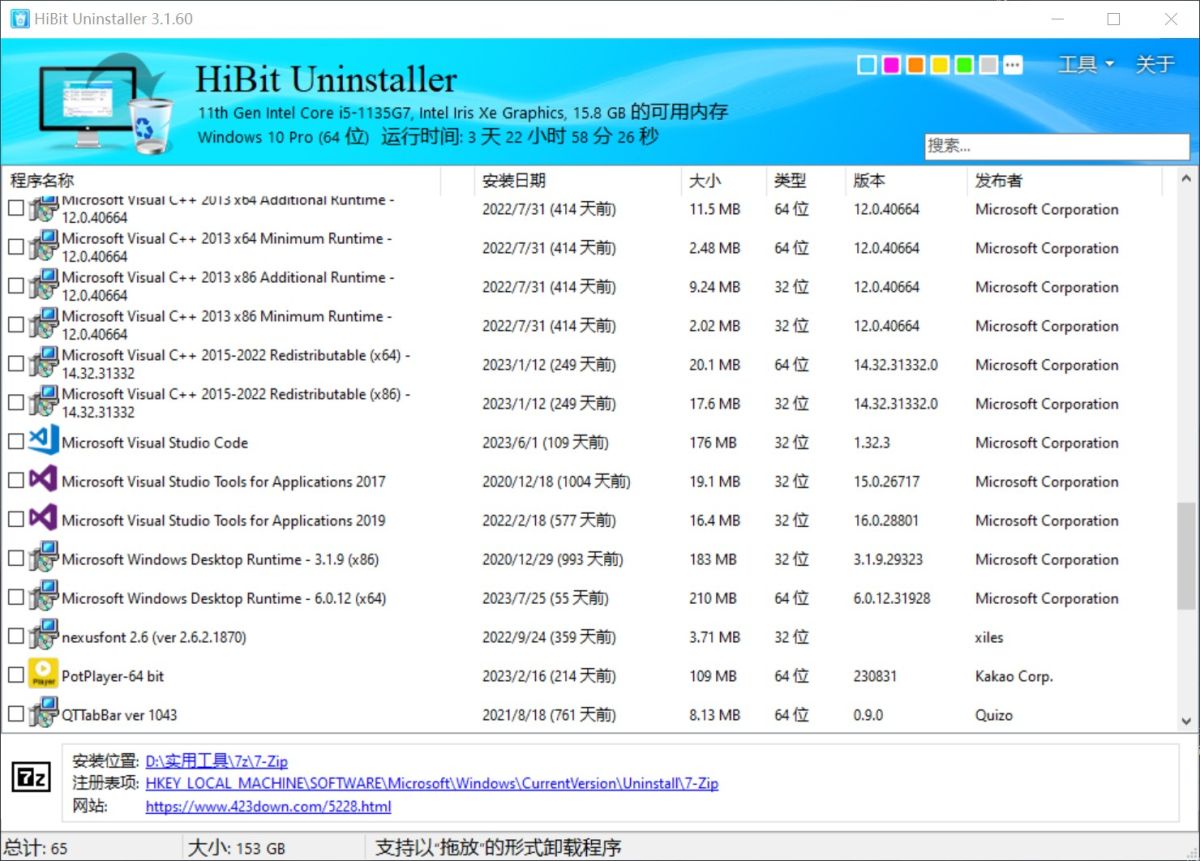
Task: Click the 总计: 65 status bar entry
Action: [x=36, y=848]
